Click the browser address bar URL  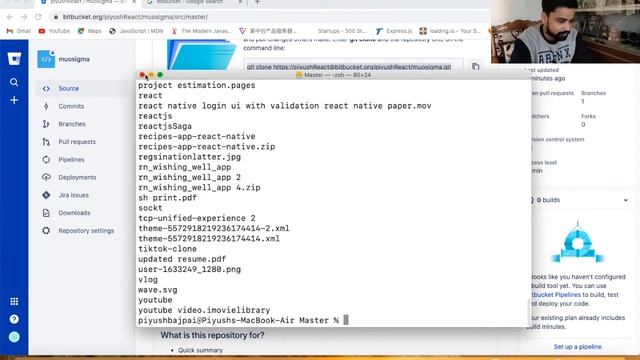pos(135,17)
